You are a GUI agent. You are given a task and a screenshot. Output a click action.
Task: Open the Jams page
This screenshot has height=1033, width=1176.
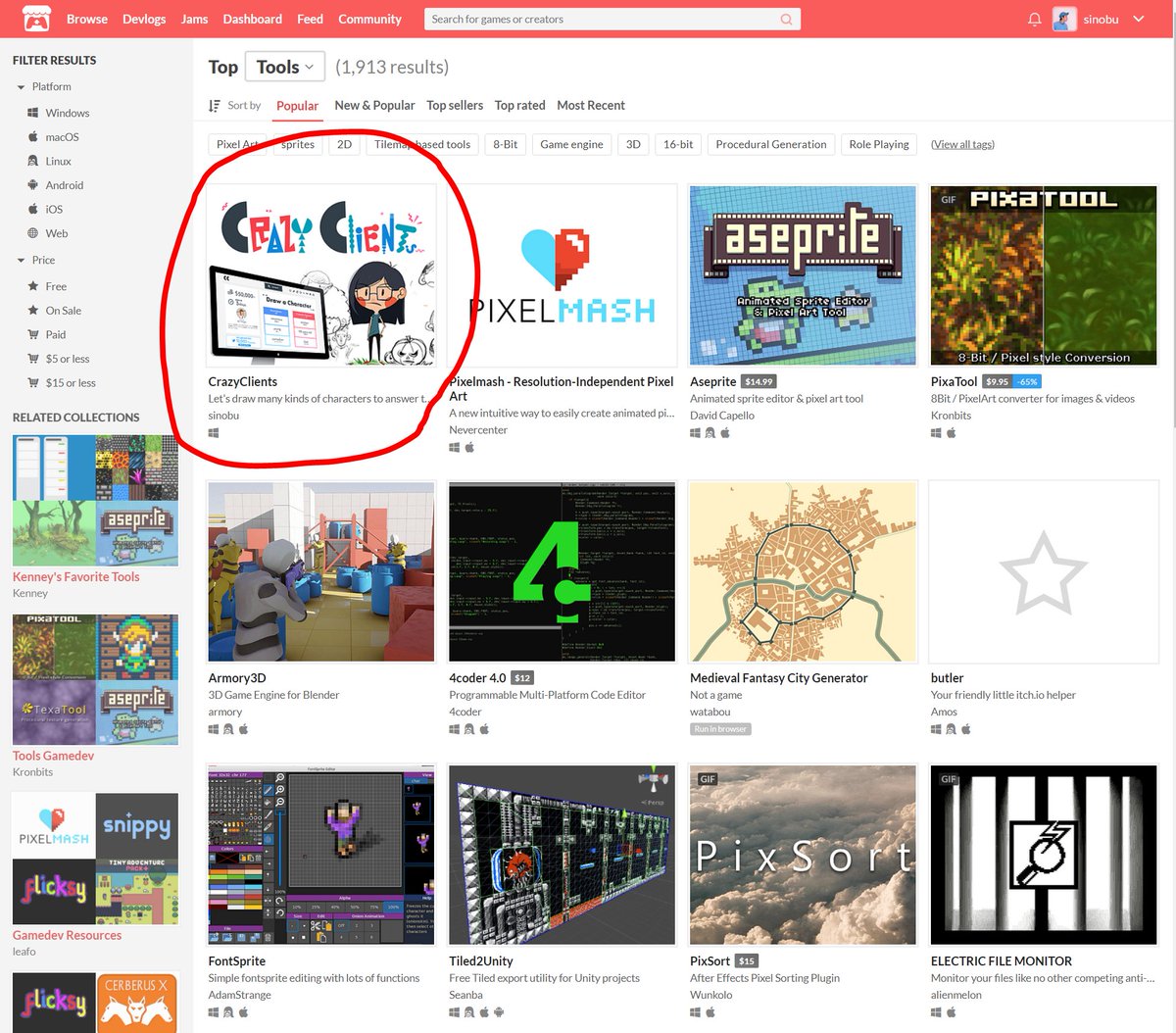click(x=194, y=19)
